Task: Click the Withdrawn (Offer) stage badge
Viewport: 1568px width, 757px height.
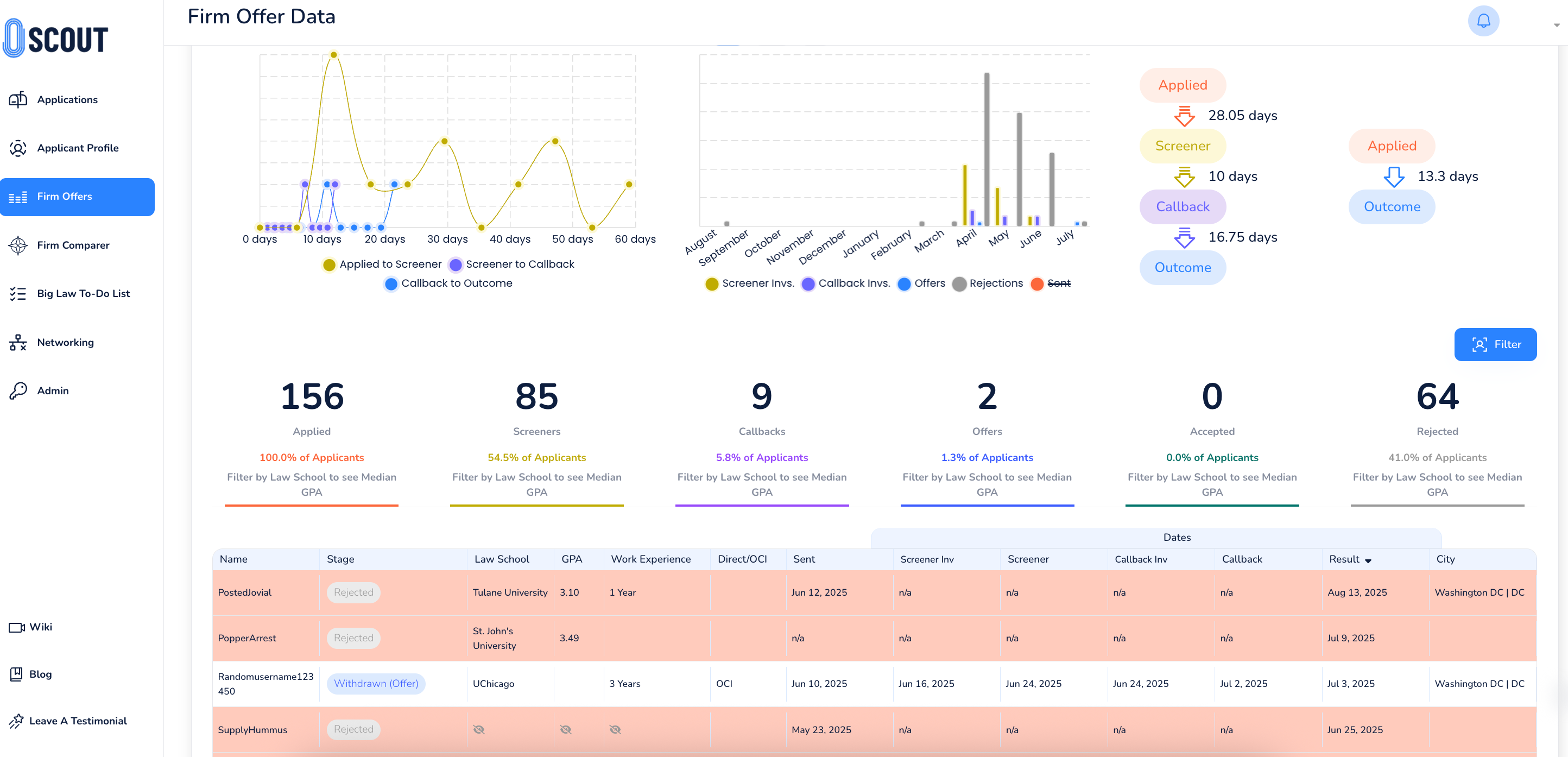Action: coord(376,683)
